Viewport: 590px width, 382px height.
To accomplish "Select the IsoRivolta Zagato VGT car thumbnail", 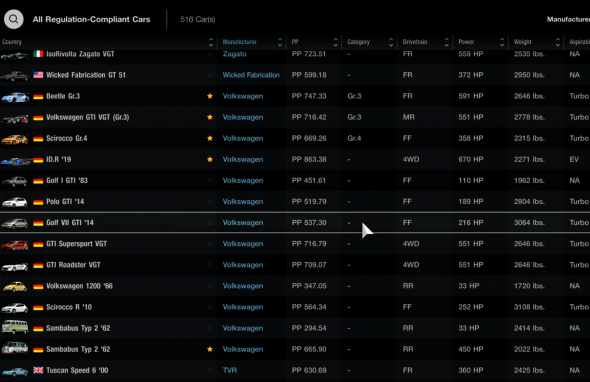I will click(15, 56).
